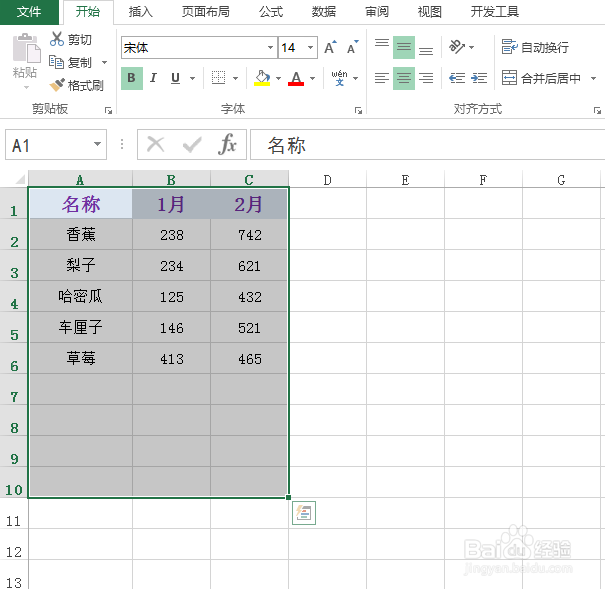Switch to the 审阅 tab
This screenshot has width=605, height=589.
click(377, 12)
